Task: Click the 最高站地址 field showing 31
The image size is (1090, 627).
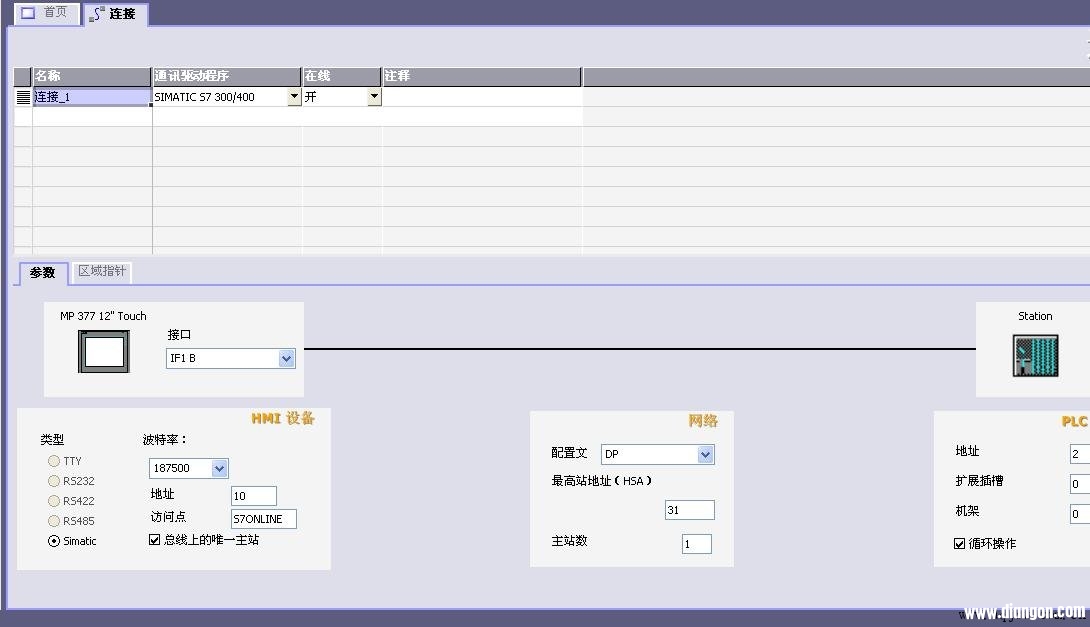Action: point(689,510)
